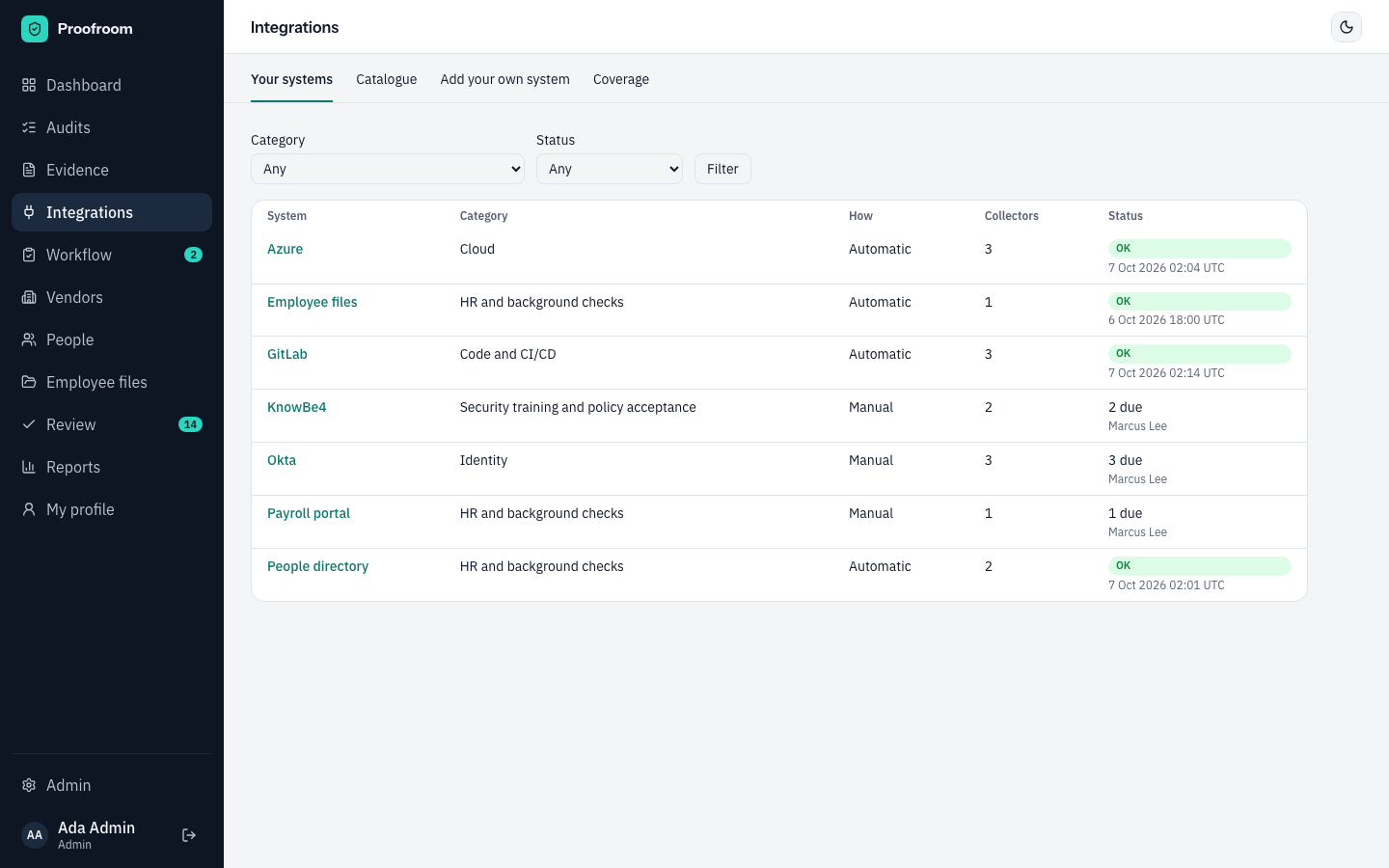Image resolution: width=1389 pixels, height=868 pixels.
Task: Click the Workflow clipboard icon
Action: click(29, 255)
